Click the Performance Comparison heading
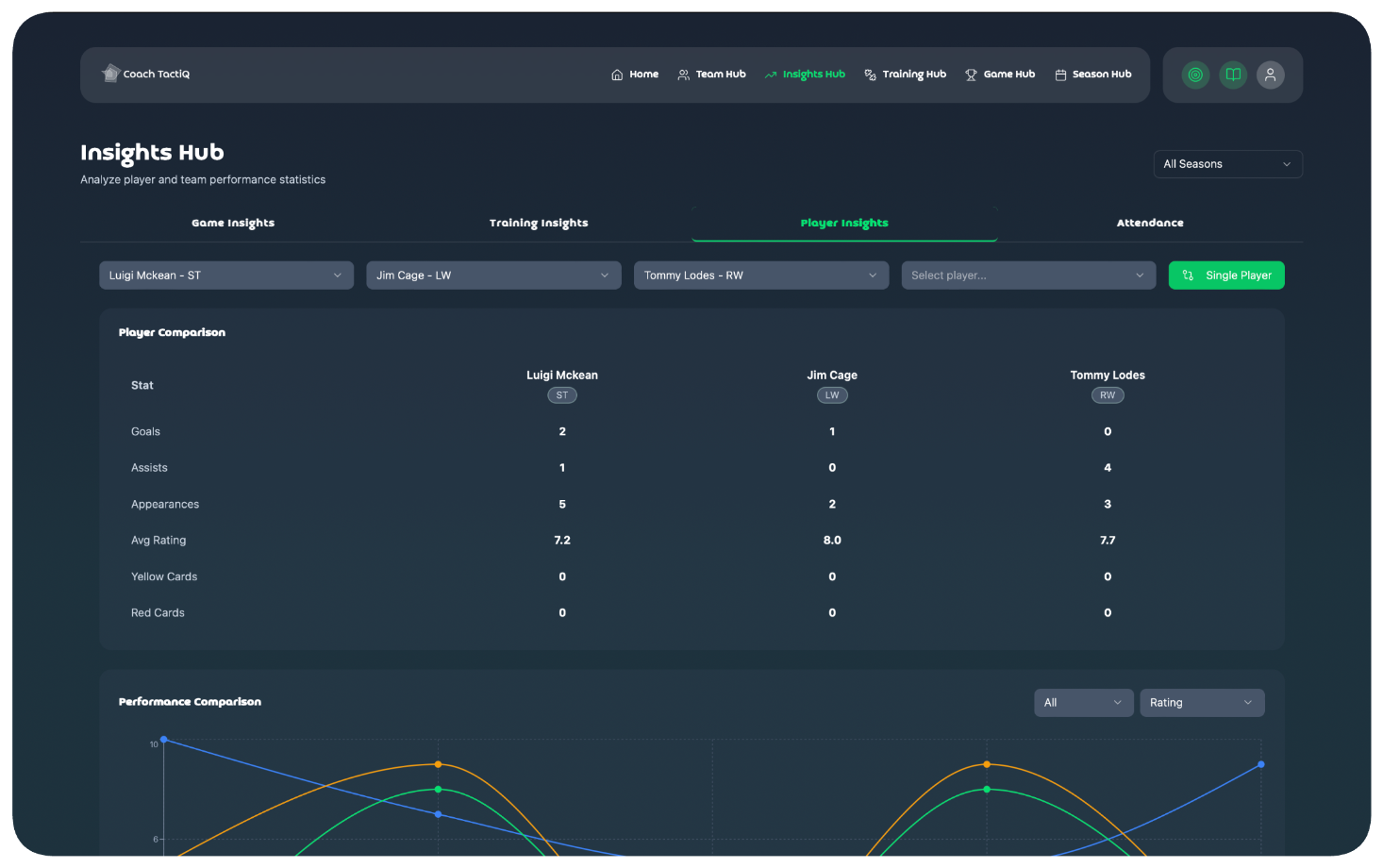Screen dimensions: 1383x868 point(190,702)
